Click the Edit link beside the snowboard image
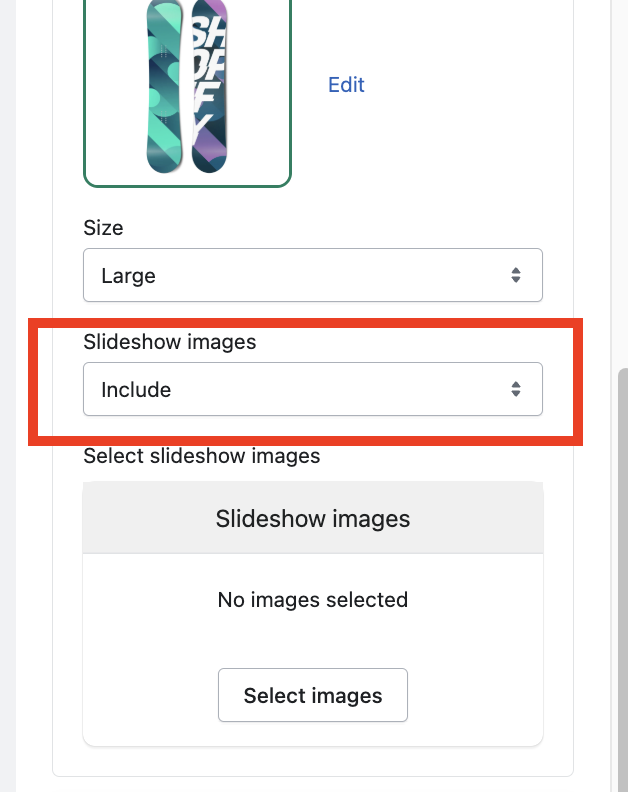The image size is (628, 792). pyautogui.click(x=346, y=85)
